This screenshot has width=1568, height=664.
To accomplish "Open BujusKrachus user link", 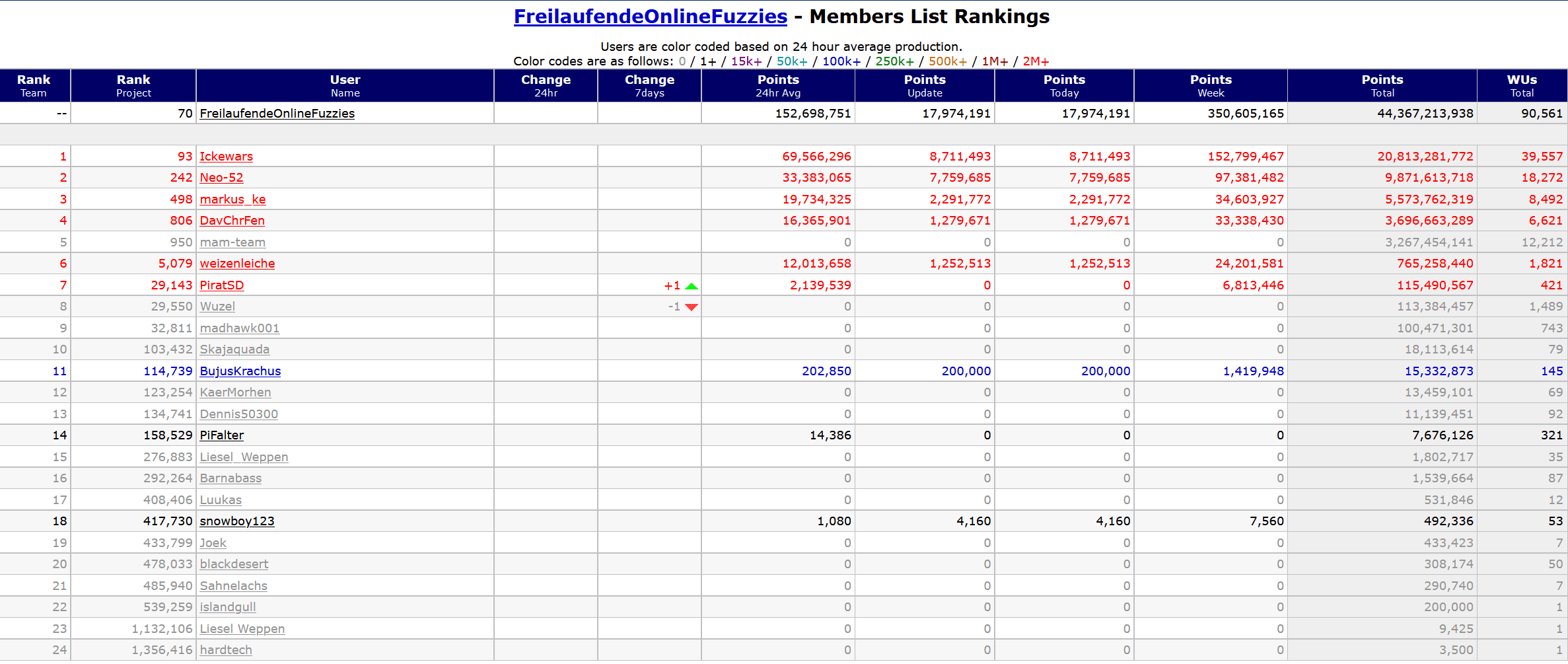I will [240, 371].
